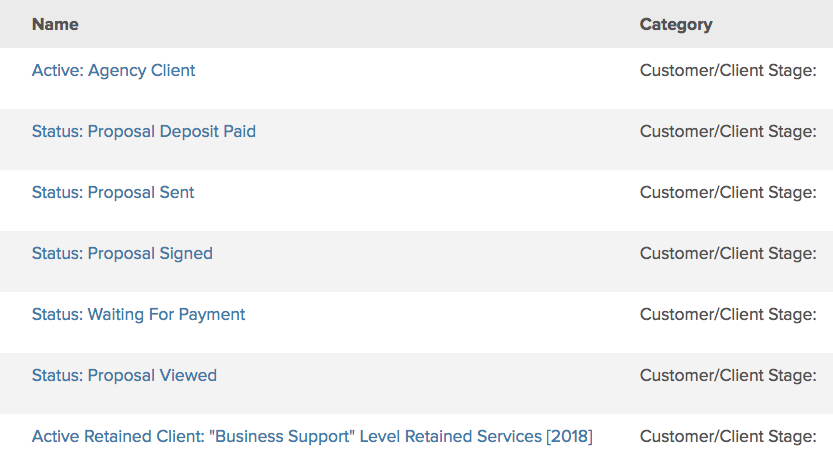Select "Status: Waiting For Payment" link
The image size is (833, 468).
click(138, 314)
